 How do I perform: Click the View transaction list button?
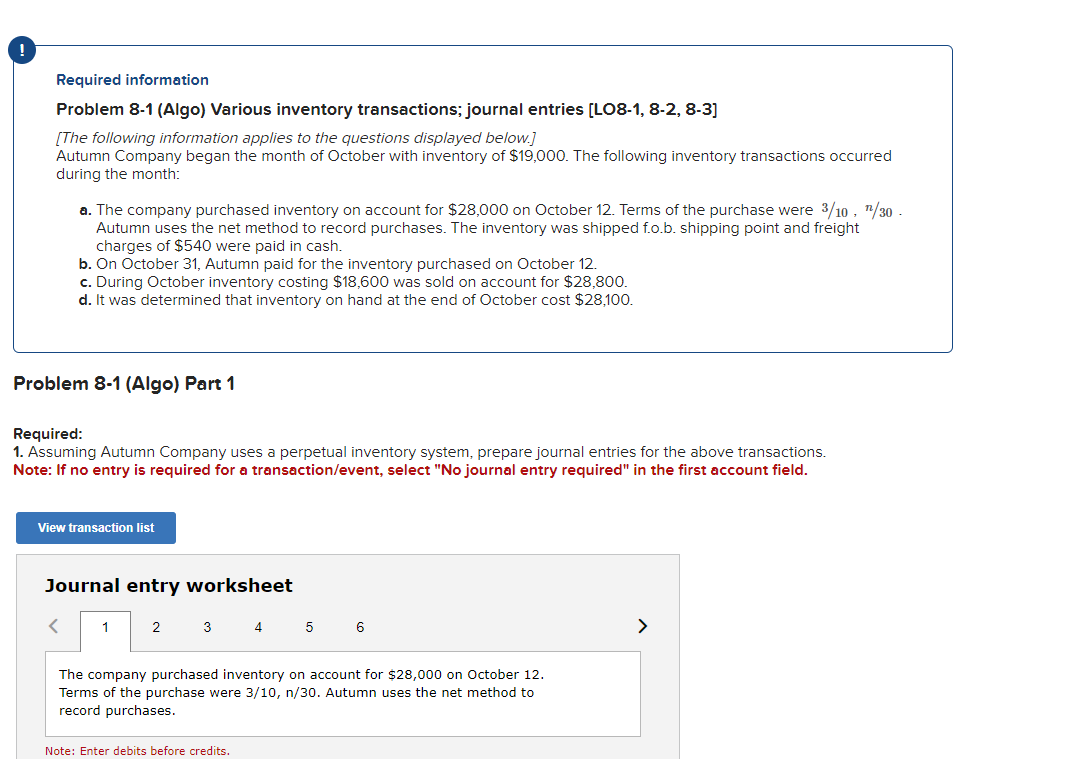coord(95,528)
